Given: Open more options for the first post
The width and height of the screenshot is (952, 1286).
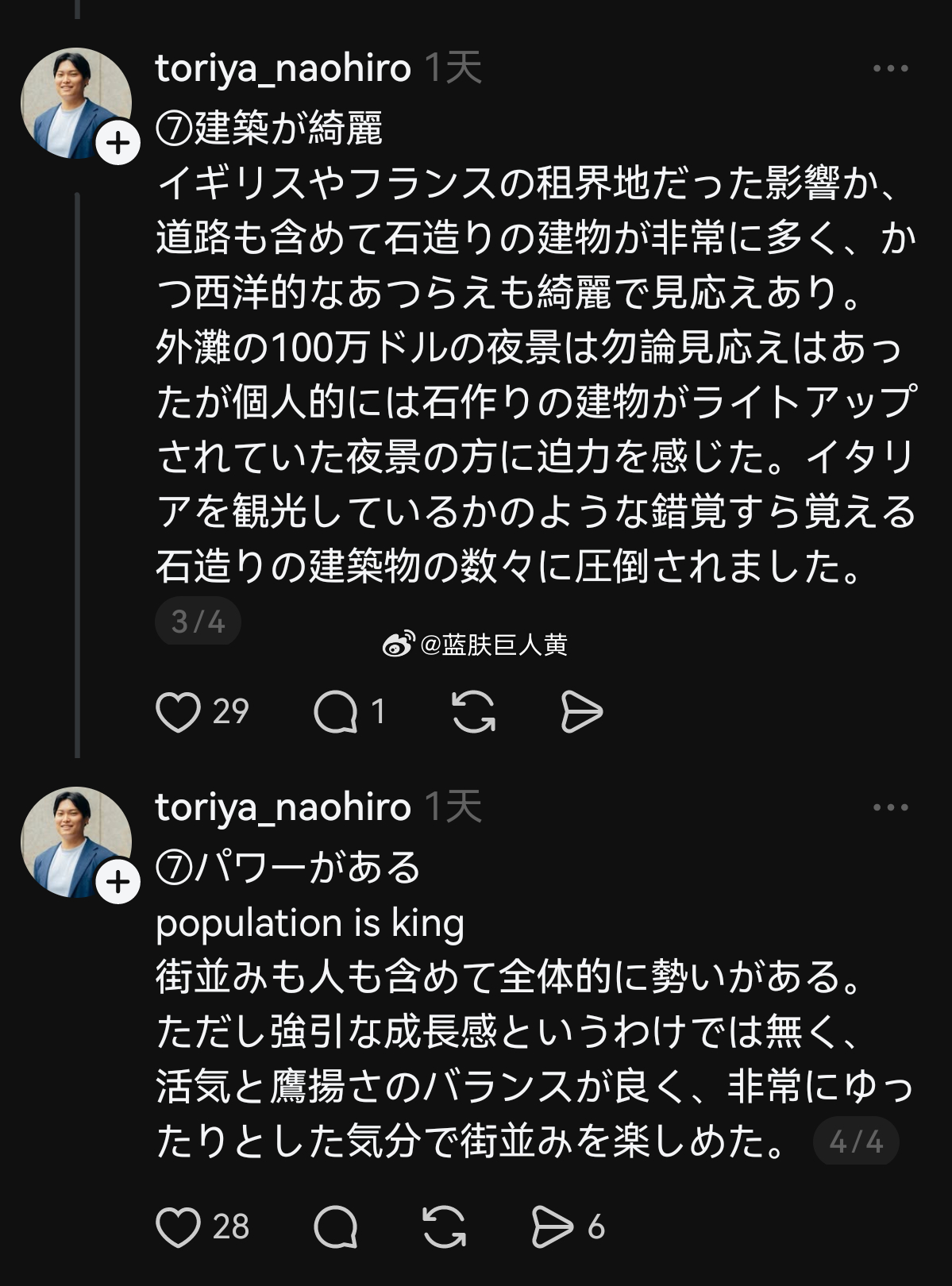Looking at the screenshot, I should 890,69.
